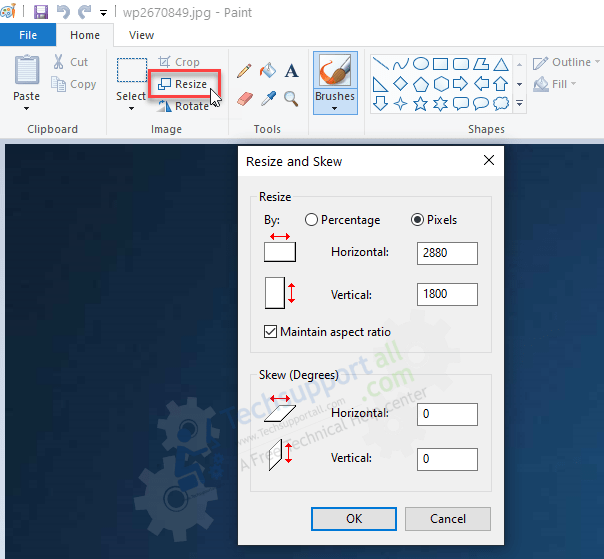Click the Rotate command
Screen dimensions: 604x559
183,106
